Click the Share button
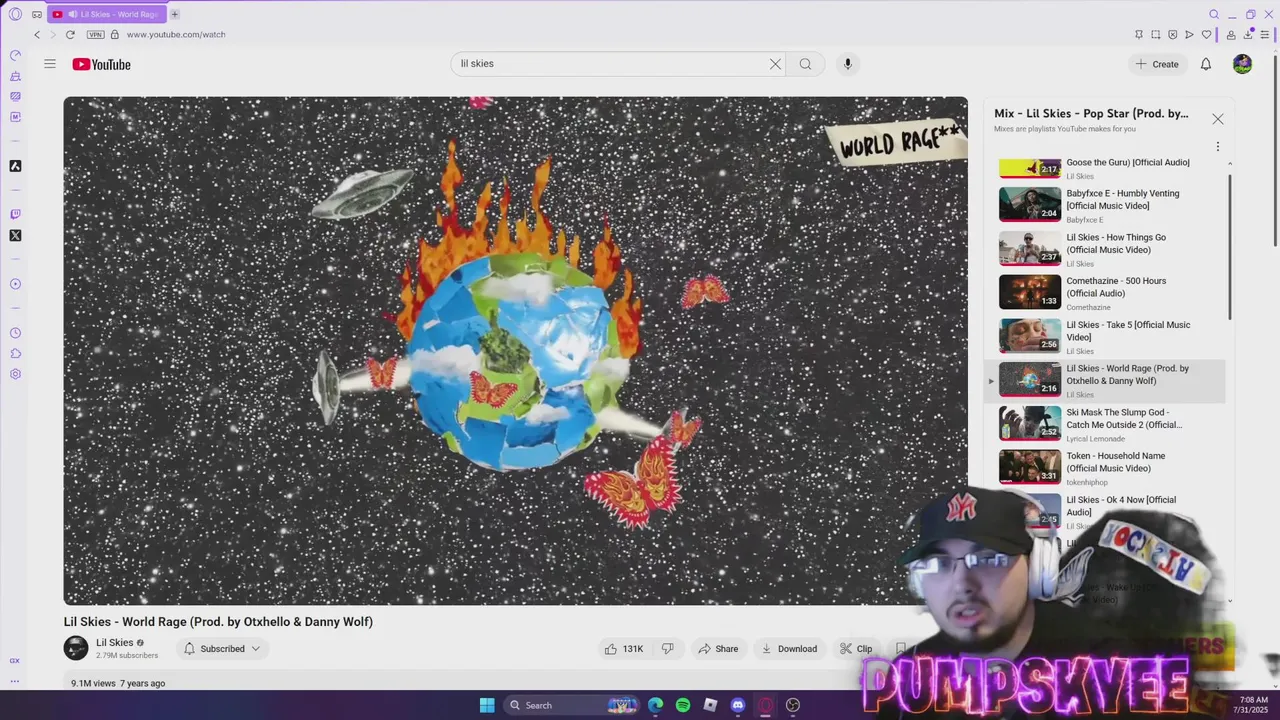The width and height of the screenshot is (1280, 720). pyautogui.click(x=718, y=649)
